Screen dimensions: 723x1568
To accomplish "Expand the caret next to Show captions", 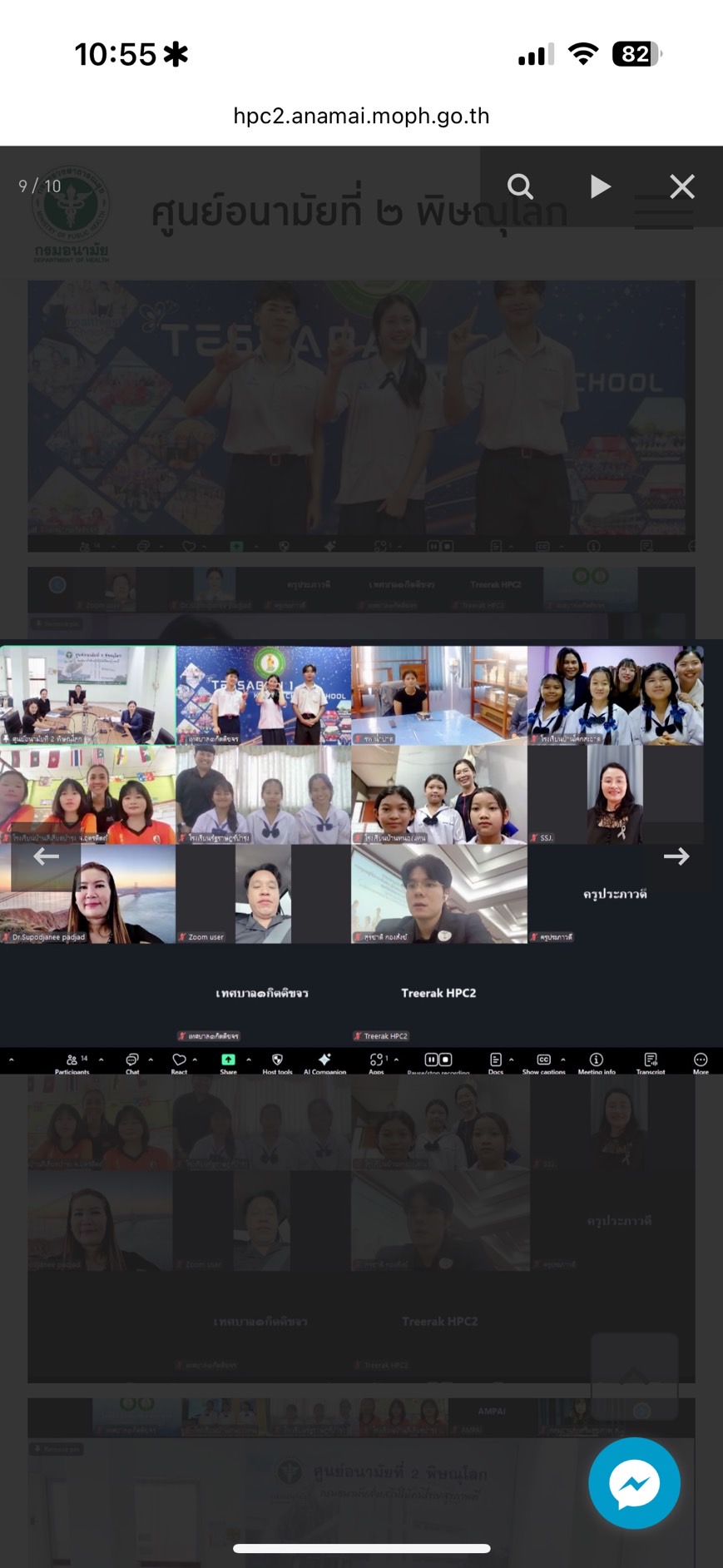I will [563, 1059].
